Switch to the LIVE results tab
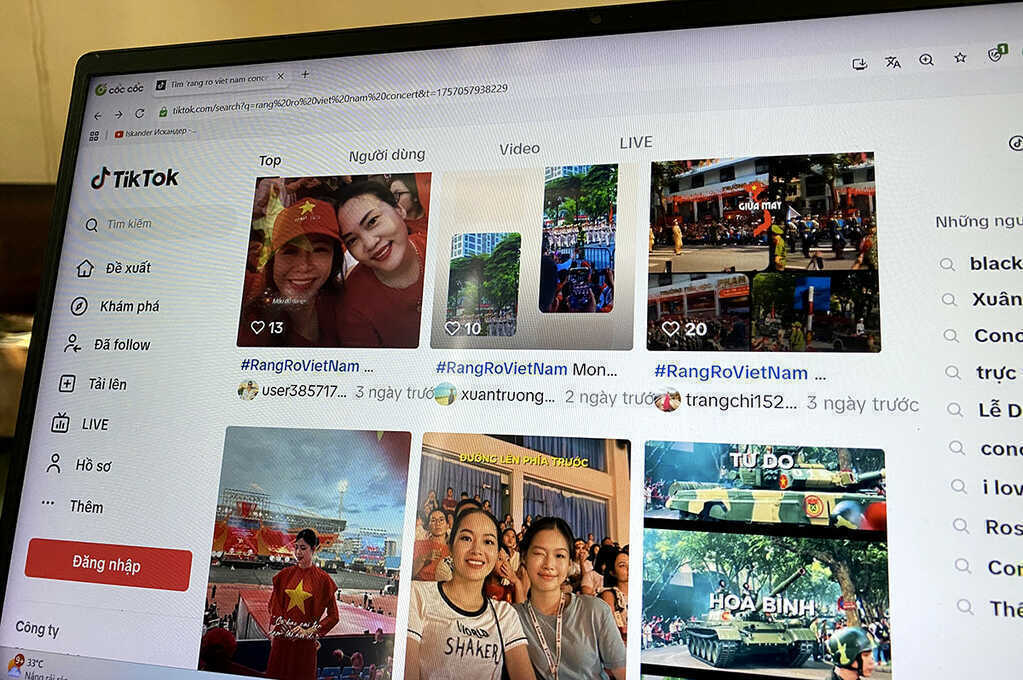This screenshot has height=680, width=1023. click(636, 142)
